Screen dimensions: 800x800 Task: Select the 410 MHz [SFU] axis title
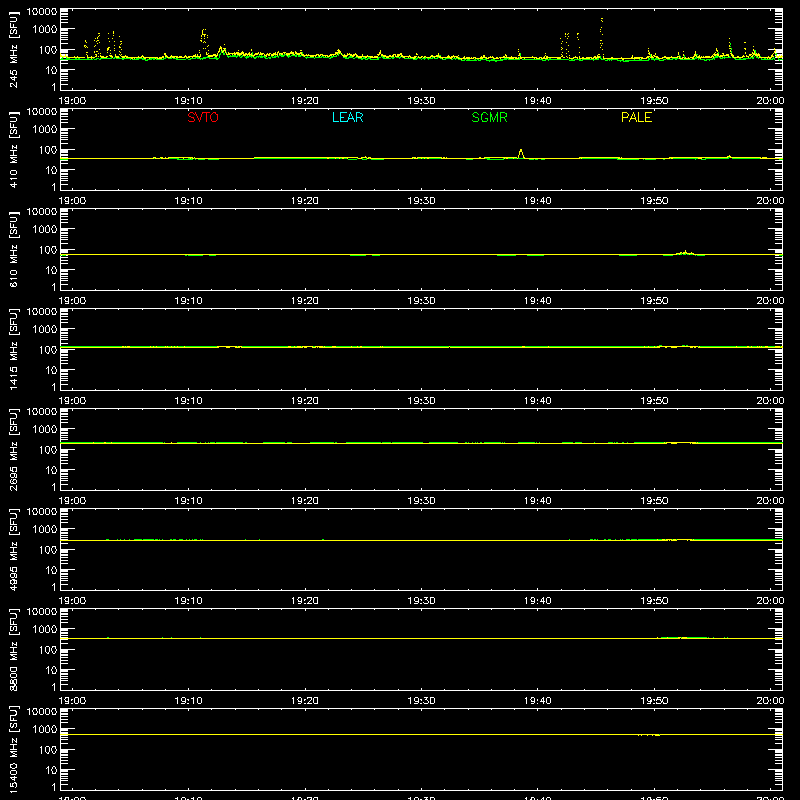pyautogui.click(x=13, y=149)
